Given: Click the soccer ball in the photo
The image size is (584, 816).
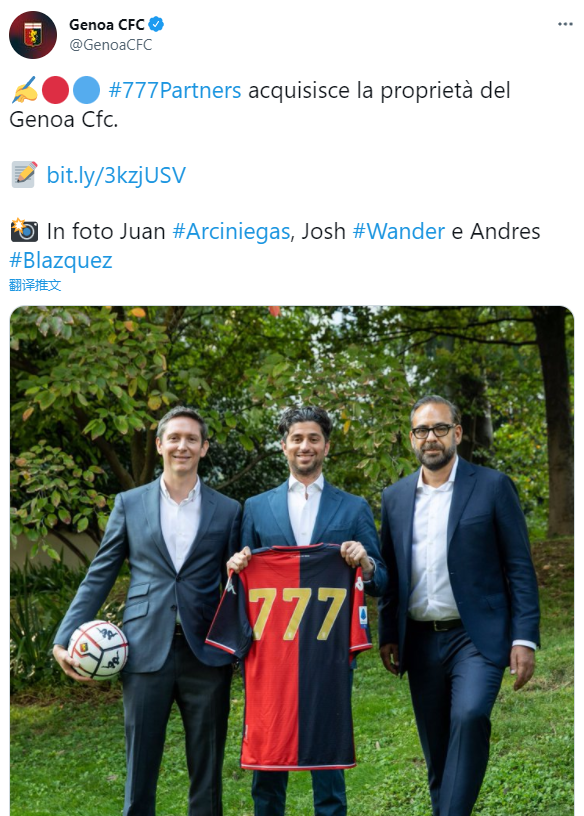Looking at the screenshot, I should 98,650.
